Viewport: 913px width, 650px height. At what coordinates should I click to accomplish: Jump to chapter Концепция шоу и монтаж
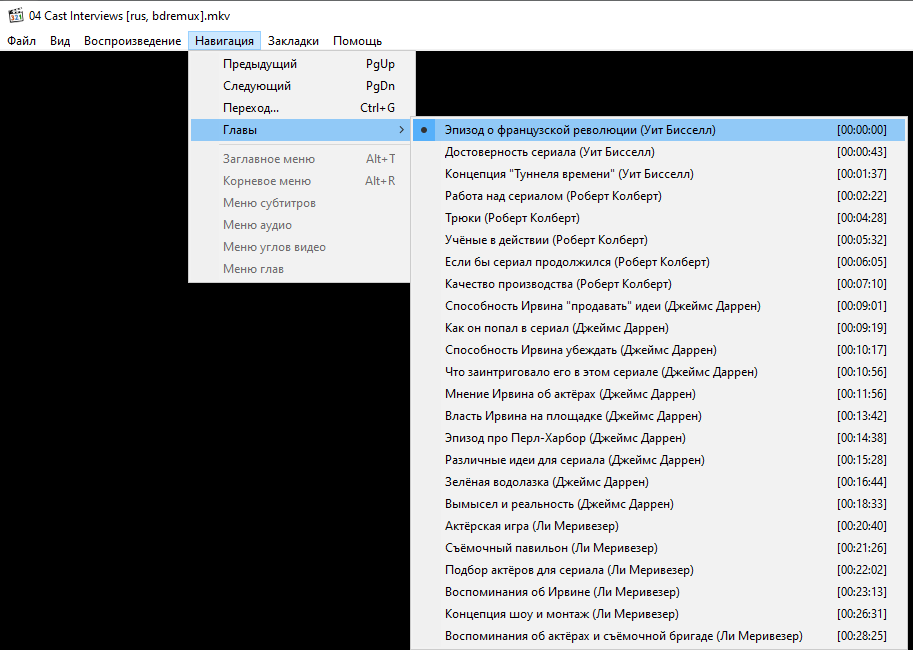pos(659,614)
